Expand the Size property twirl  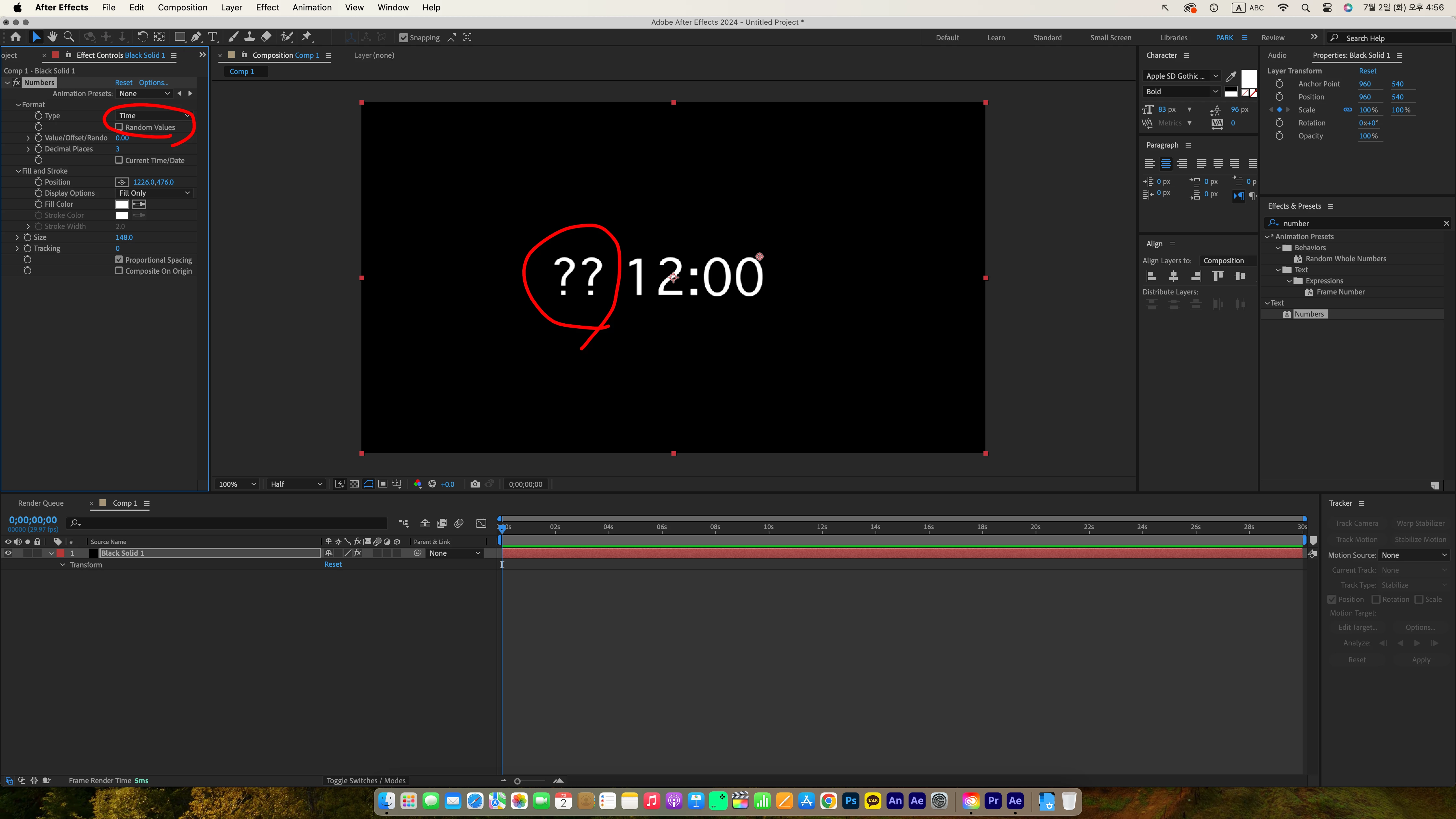(17, 237)
